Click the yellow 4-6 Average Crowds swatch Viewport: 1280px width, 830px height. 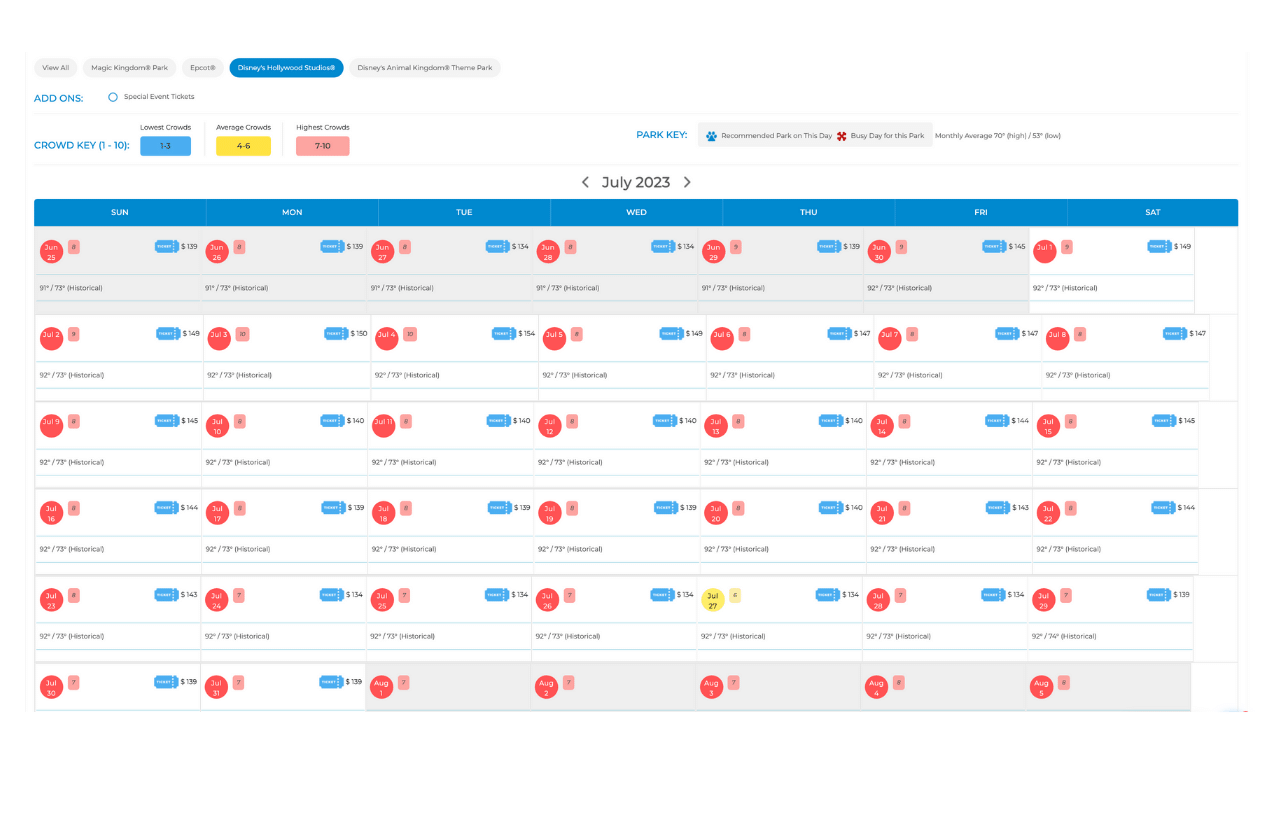pos(244,146)
